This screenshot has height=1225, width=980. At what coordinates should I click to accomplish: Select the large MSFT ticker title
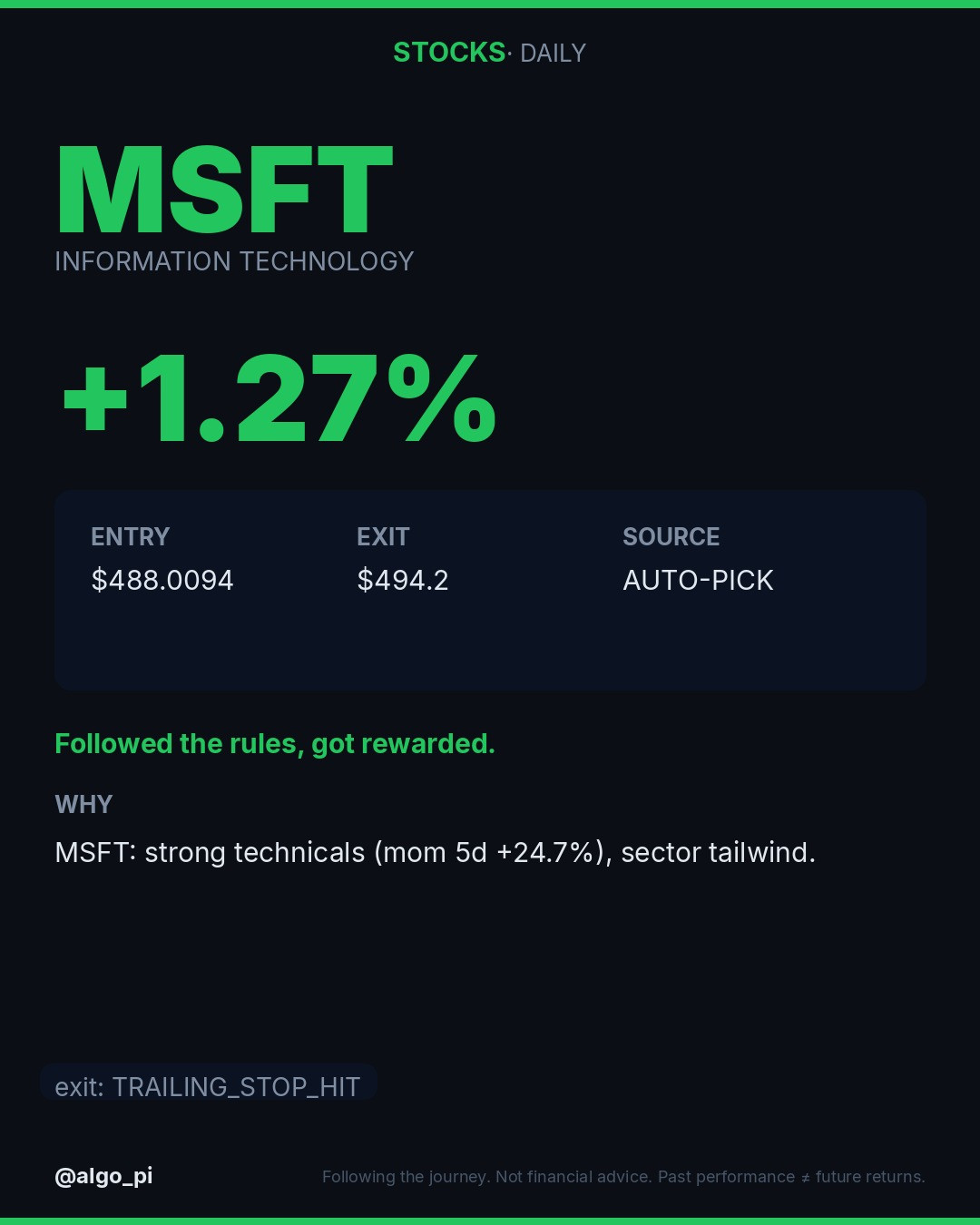pyautogui.click(x=224, y=191)
